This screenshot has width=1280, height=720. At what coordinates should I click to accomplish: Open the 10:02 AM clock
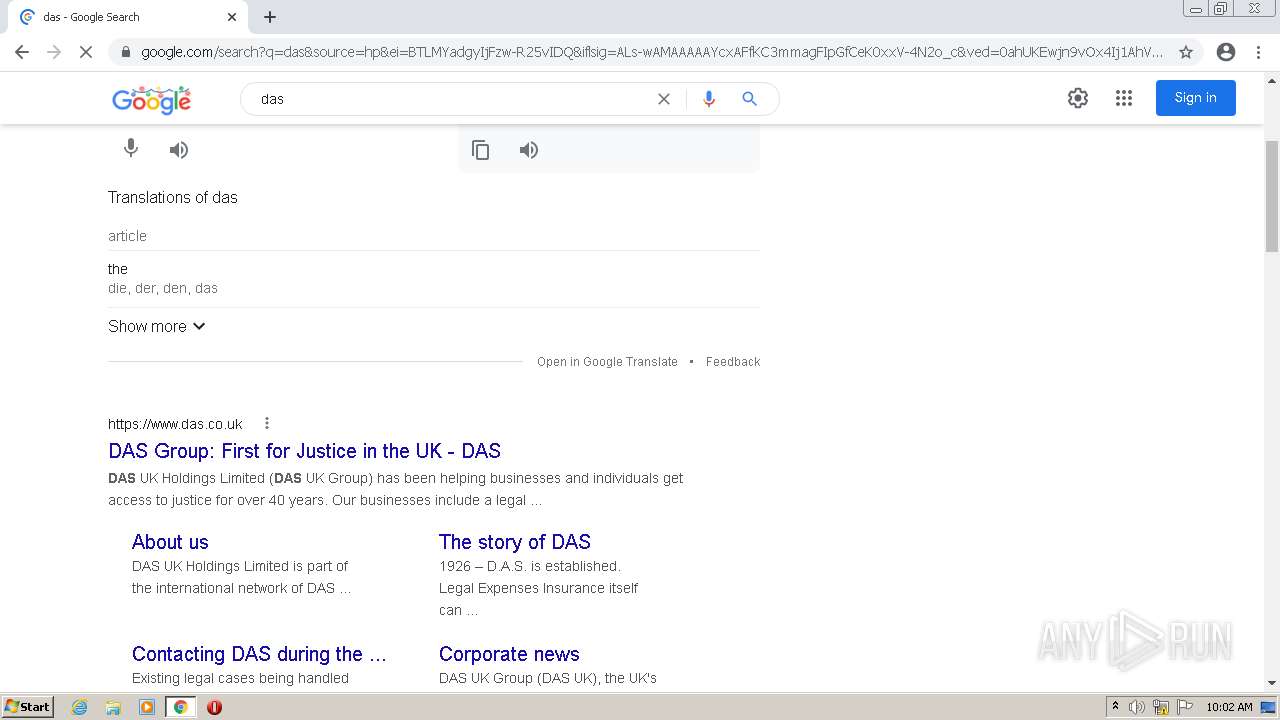1229,707
